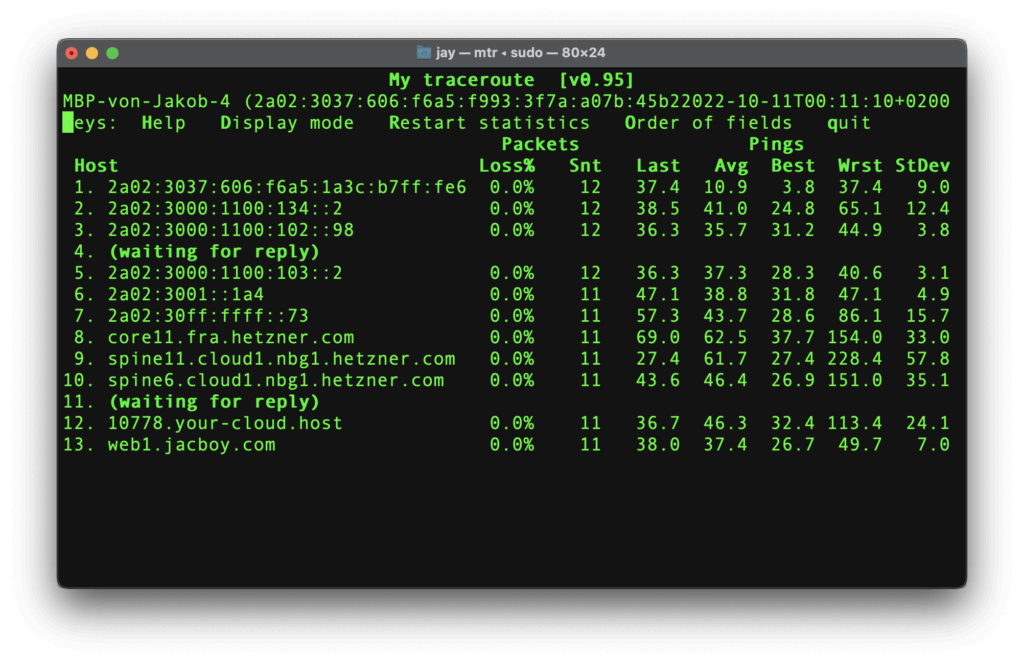Click the 'quit' key option
1024x664 pixels.
[848, 123]
